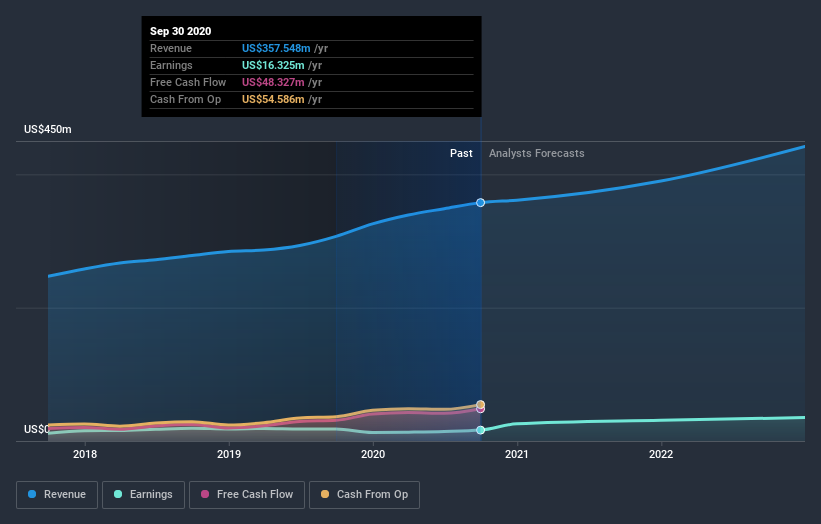
Task: Click the blue Revenue data point marker
Action: pos(480,203)
